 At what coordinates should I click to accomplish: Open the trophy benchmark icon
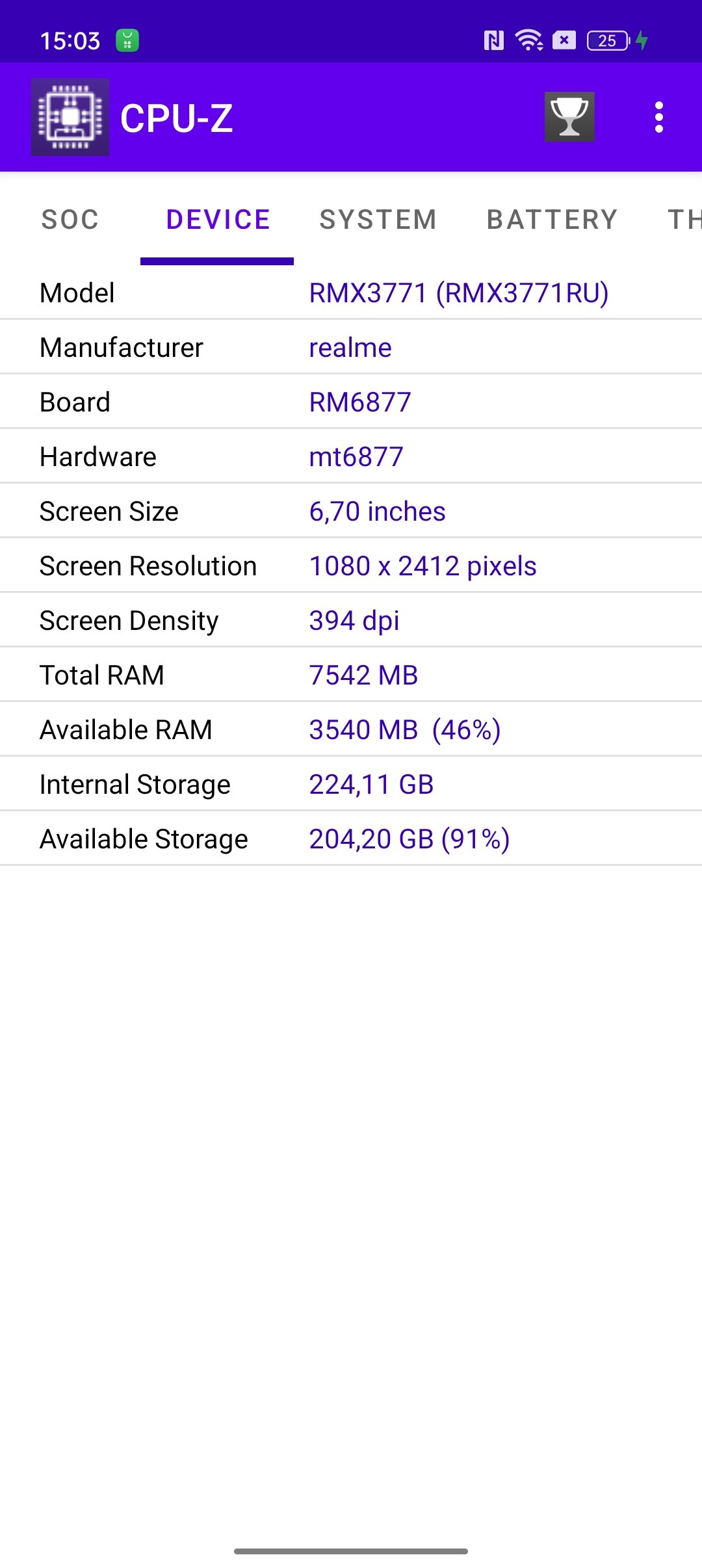pyautogui.click(x=569, y=117)
